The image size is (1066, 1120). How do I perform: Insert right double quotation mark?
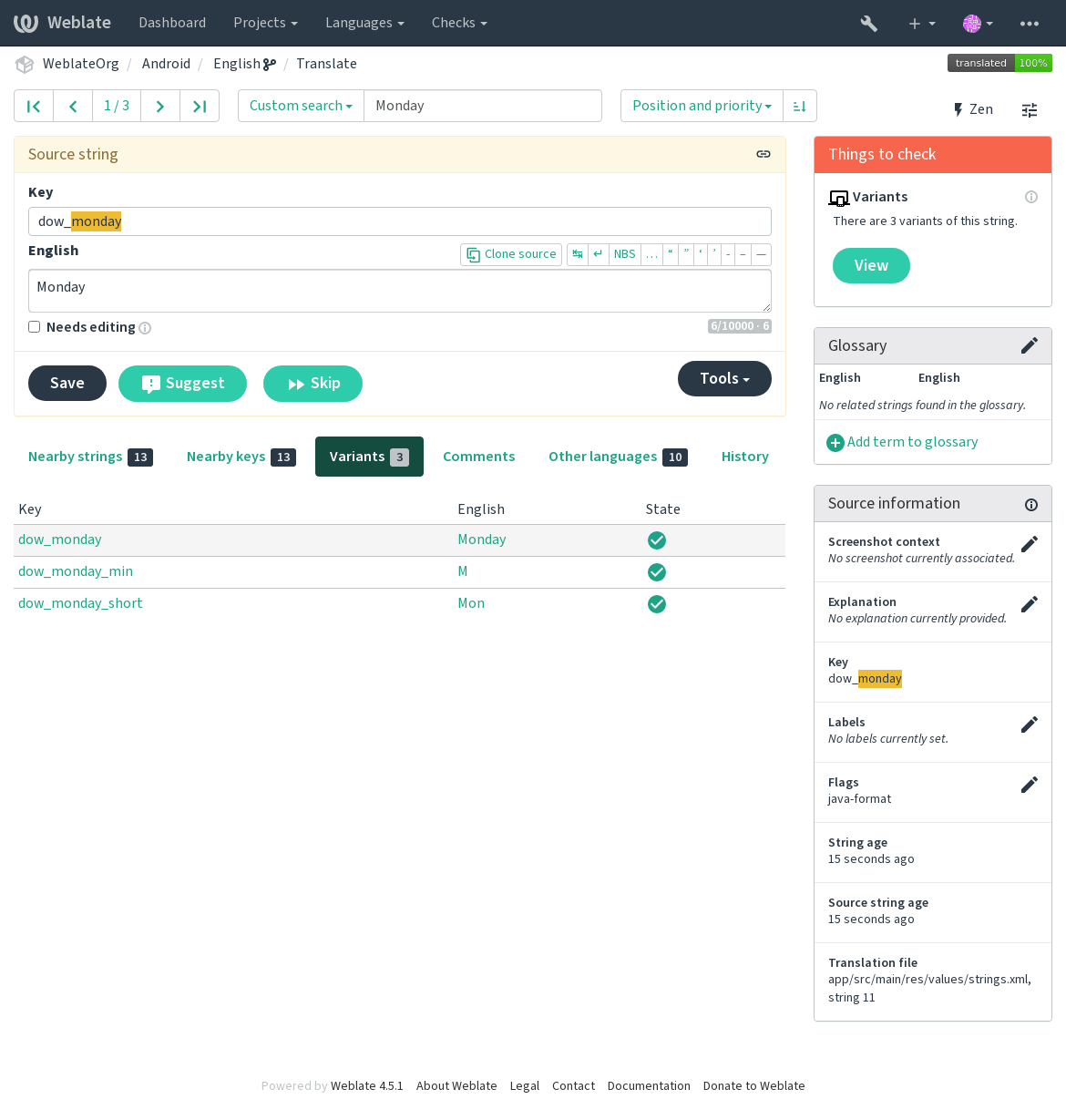point(686,254)
